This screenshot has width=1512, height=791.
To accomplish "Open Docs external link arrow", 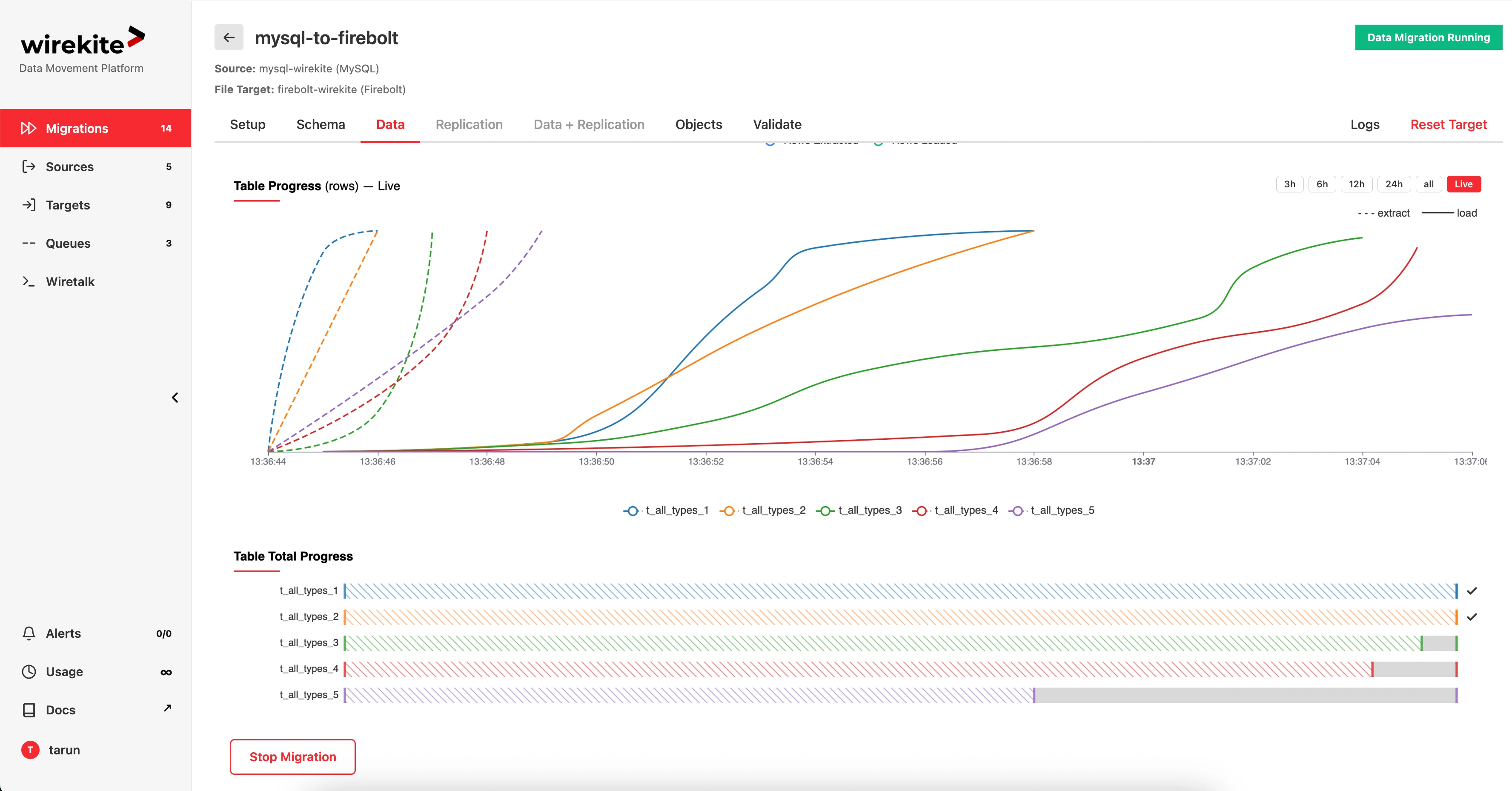I will click(x=167, y=708).
